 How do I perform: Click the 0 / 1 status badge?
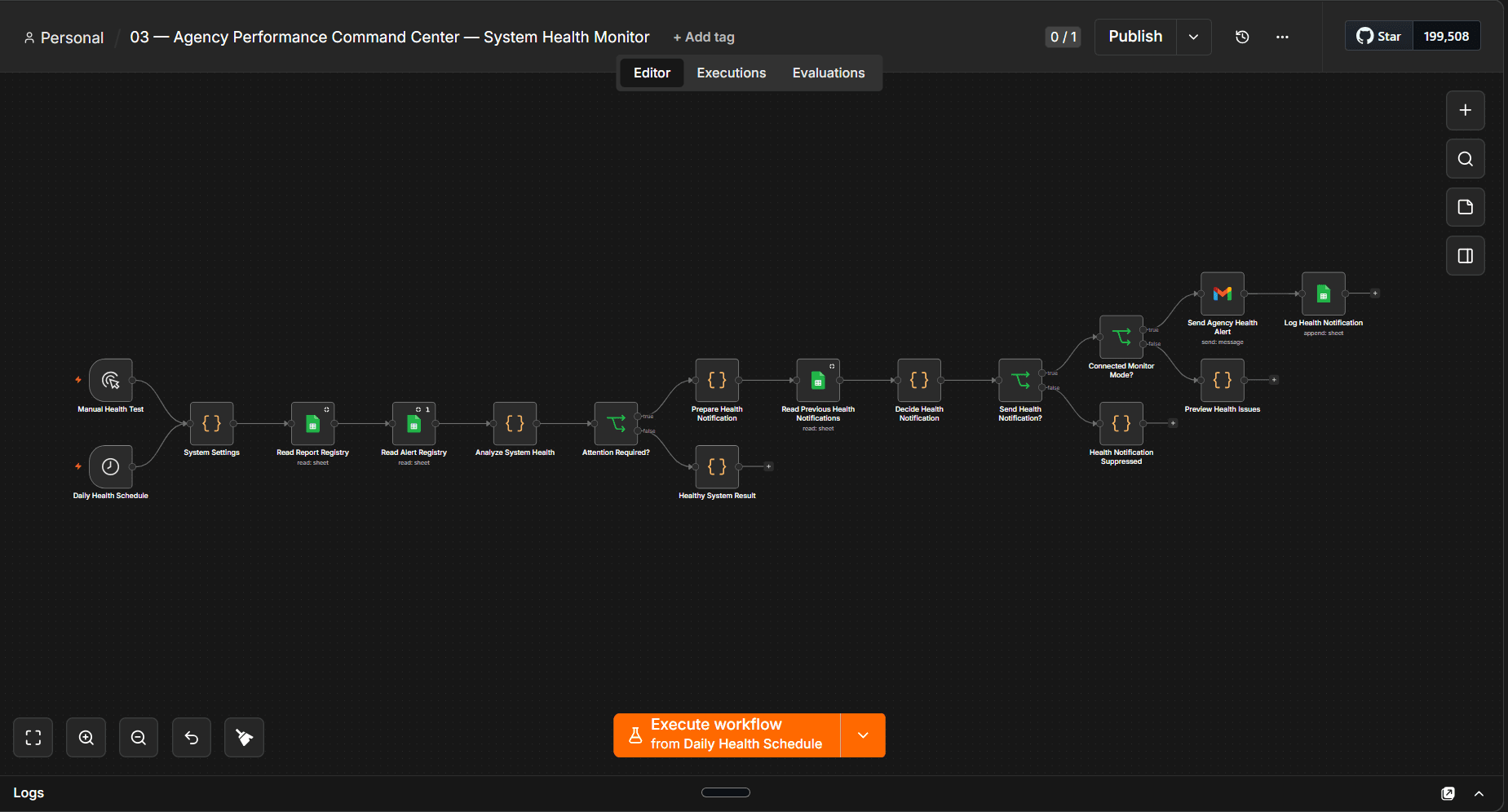pyautogui.click(x=1063, y=37)
